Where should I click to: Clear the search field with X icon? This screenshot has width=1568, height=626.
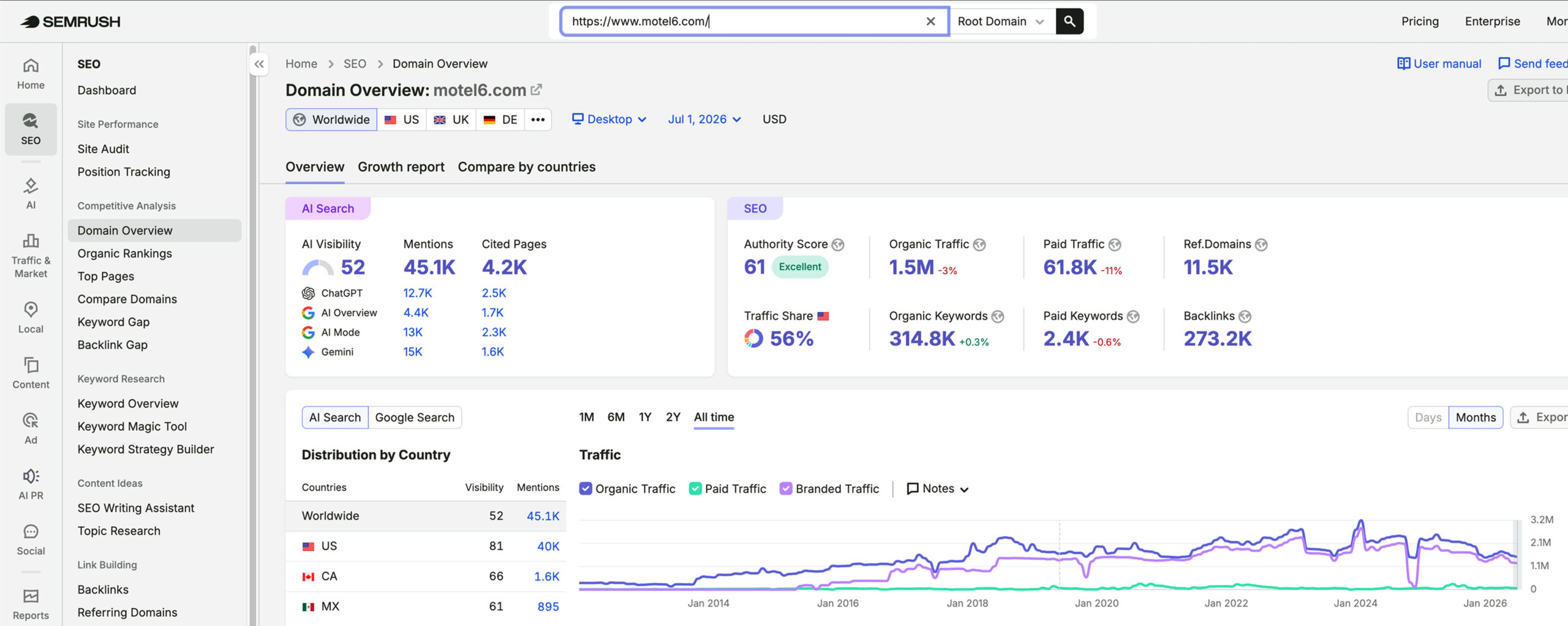click(x=930, y=21)
